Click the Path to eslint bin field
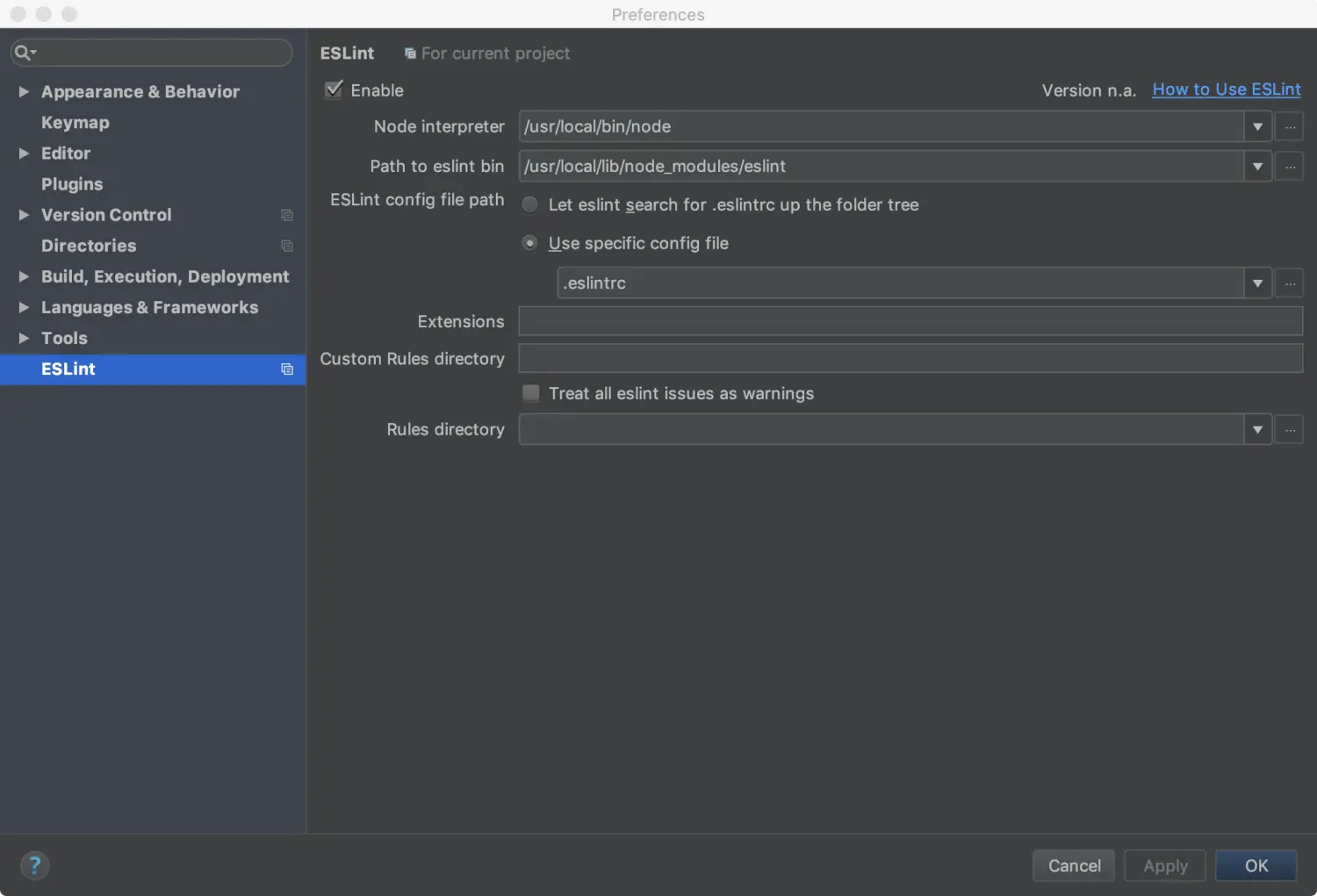 tap(882, 166)
